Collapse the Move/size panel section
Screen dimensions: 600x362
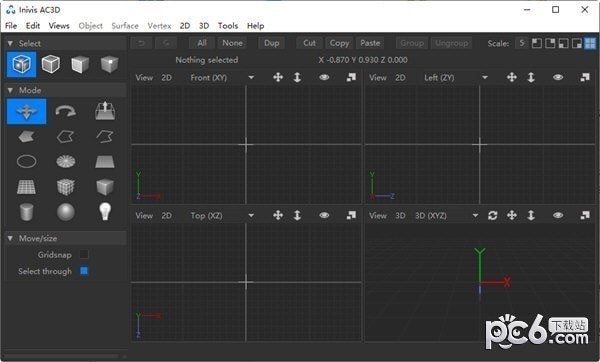tap(10, 238)
